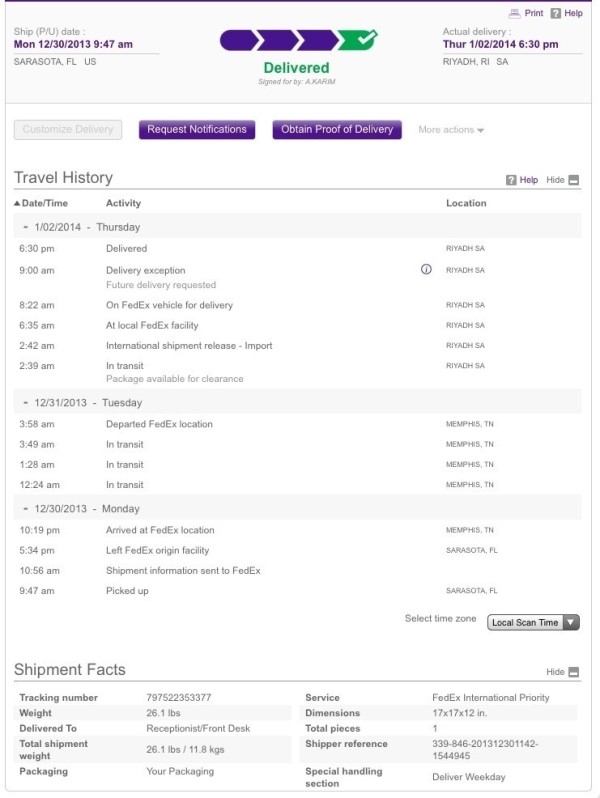
Task: Click the Travel History help question icon
Action: 511,180
